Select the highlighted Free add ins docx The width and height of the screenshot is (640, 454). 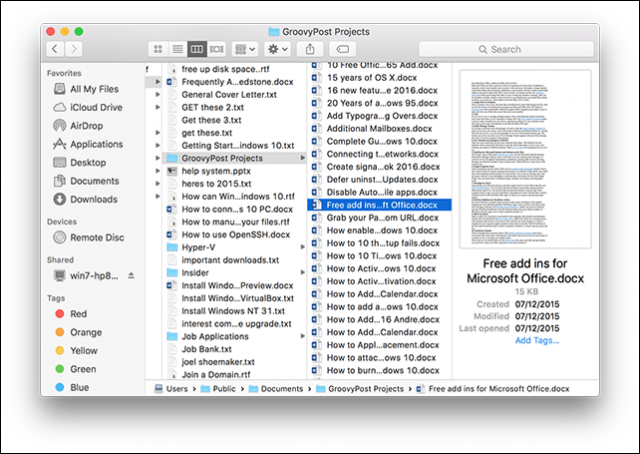click(380, 205)
